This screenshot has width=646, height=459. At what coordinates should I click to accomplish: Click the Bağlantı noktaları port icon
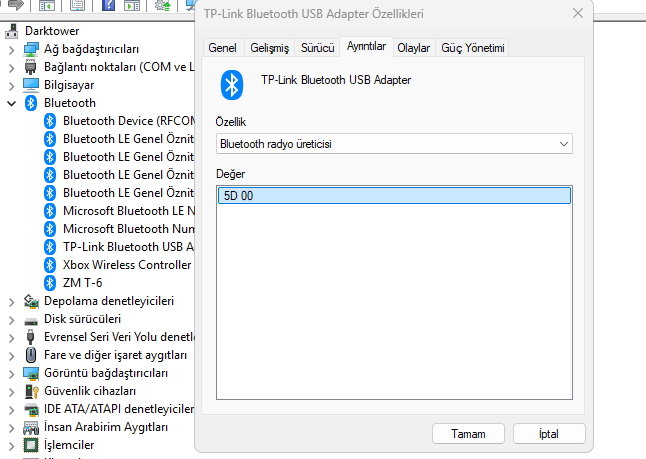(31, 67)
